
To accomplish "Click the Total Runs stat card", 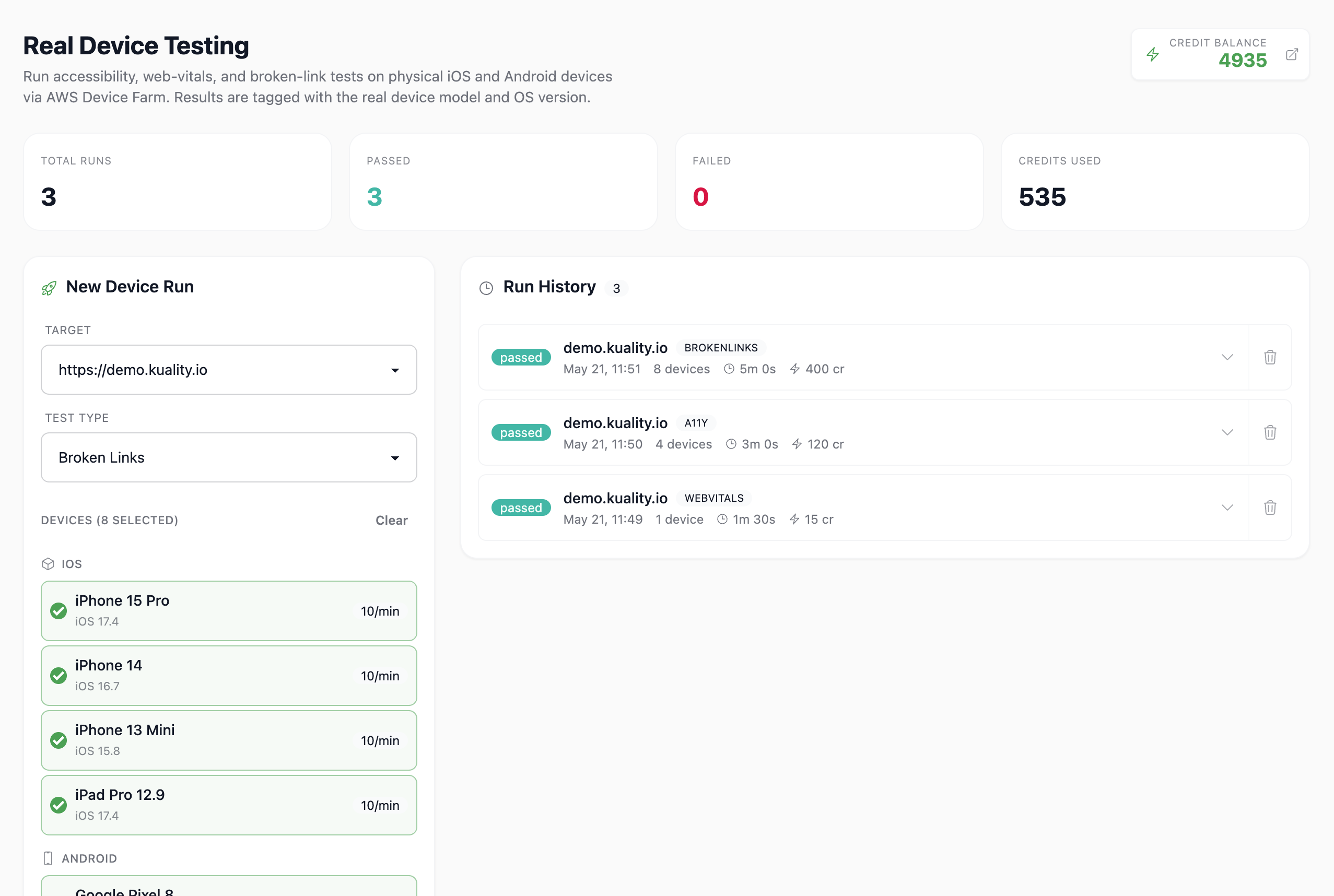I will pyautogui.click(x=177, y=182).
